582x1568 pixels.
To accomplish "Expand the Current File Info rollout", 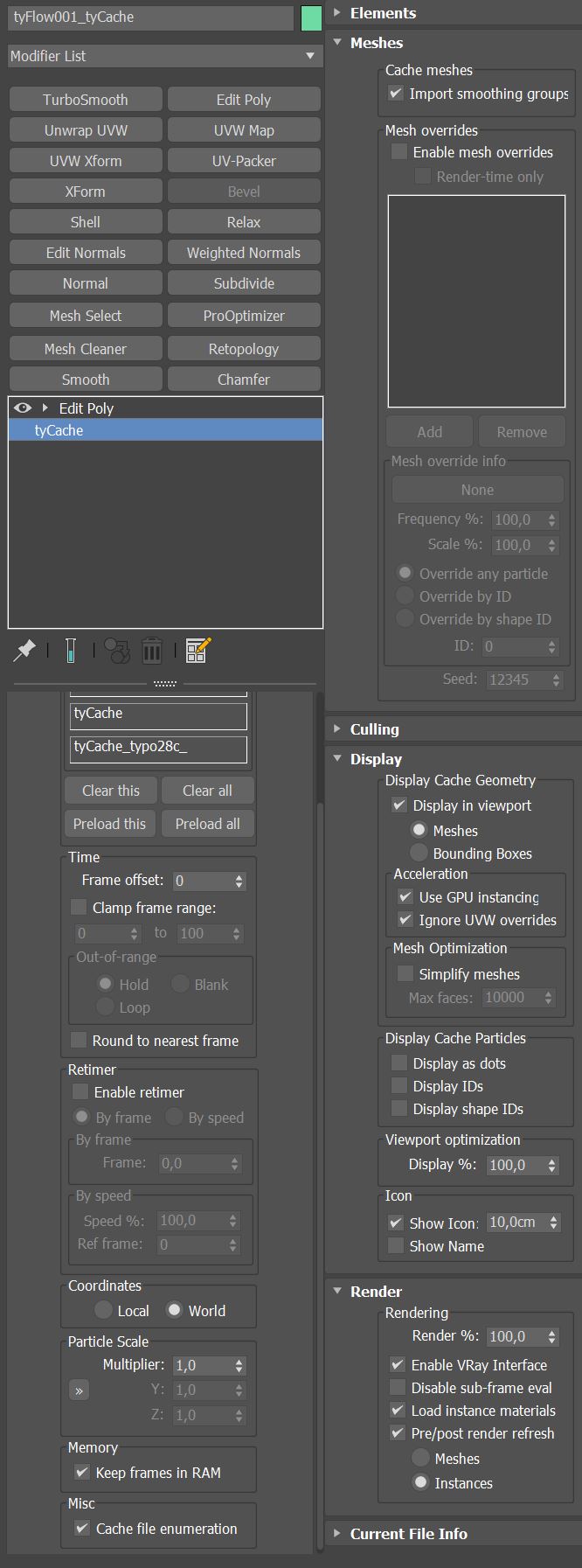I will pyautogui.click(x=408, y=1534).
